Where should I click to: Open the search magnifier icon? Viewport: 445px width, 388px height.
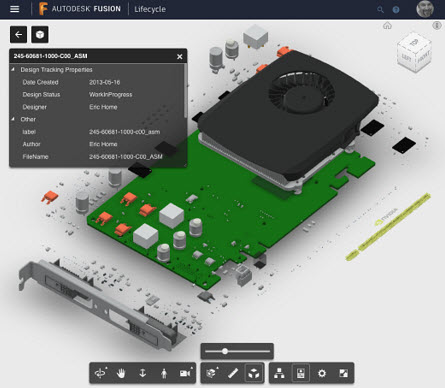380,10
